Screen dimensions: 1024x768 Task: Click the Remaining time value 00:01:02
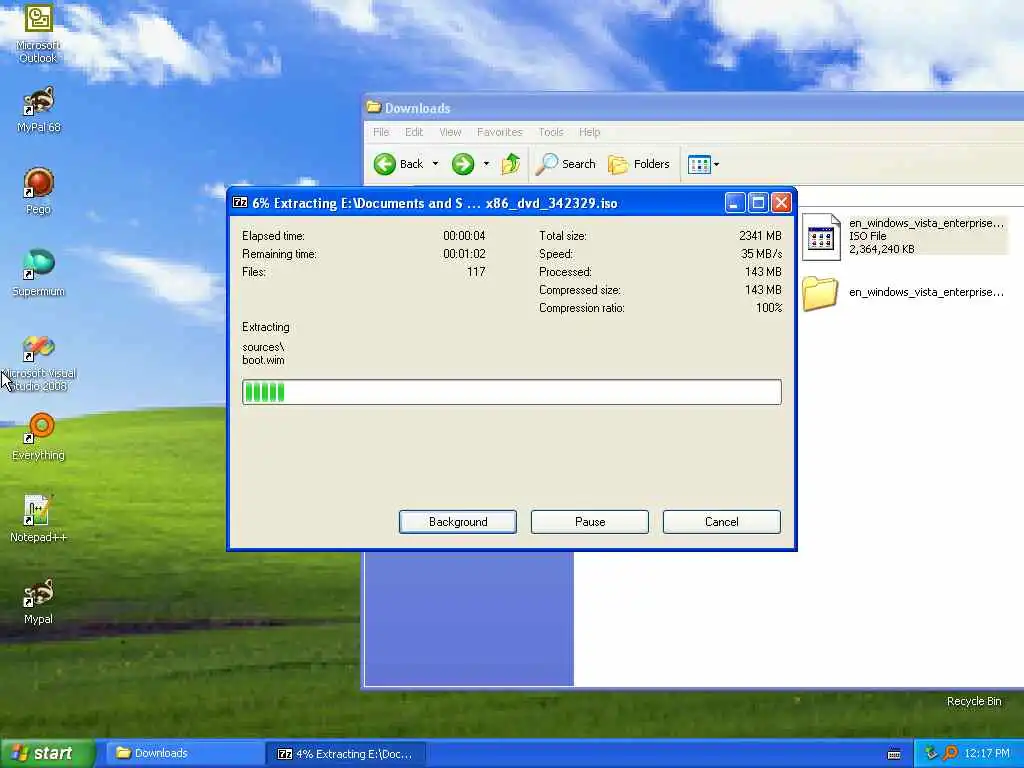point(464,253)
